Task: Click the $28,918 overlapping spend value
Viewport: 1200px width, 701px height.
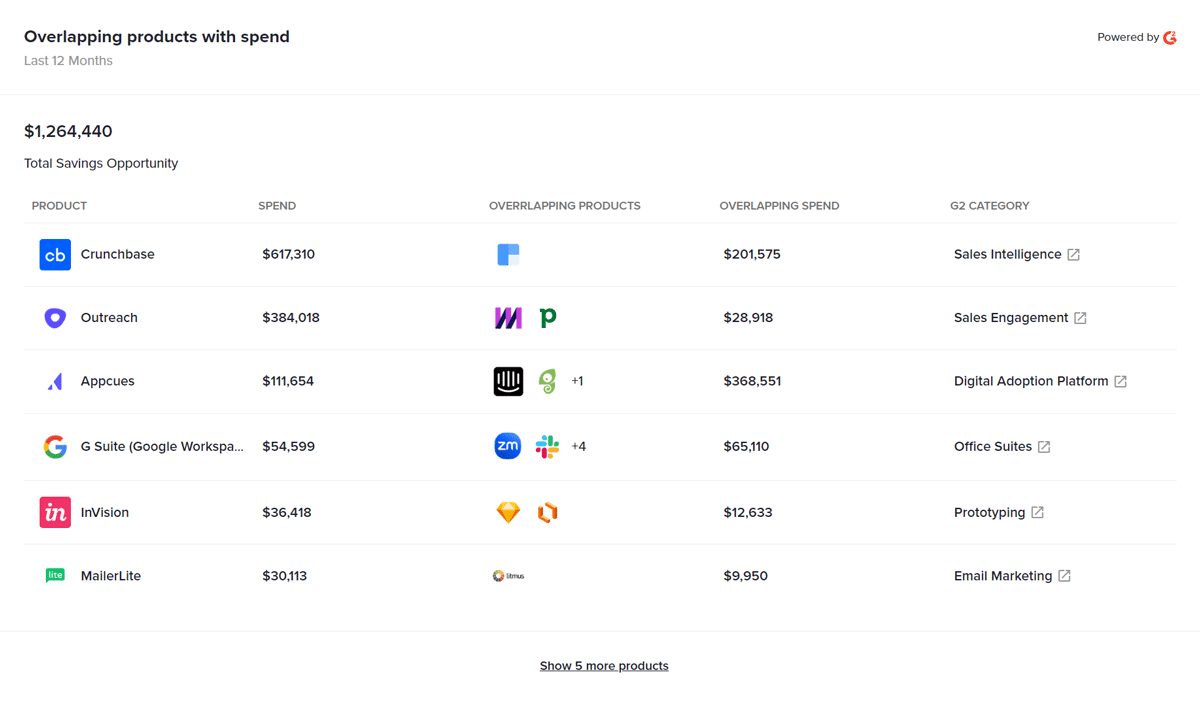Action: pos(748,318)
